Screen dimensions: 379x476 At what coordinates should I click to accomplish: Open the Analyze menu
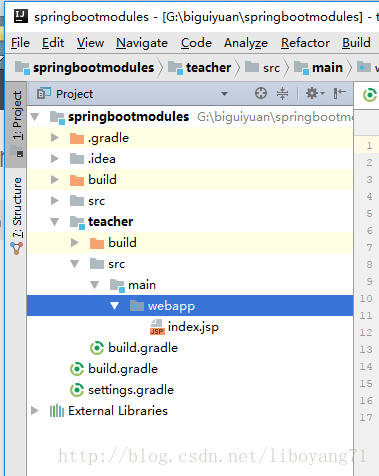pyautogui.click(x=246, y=43)
